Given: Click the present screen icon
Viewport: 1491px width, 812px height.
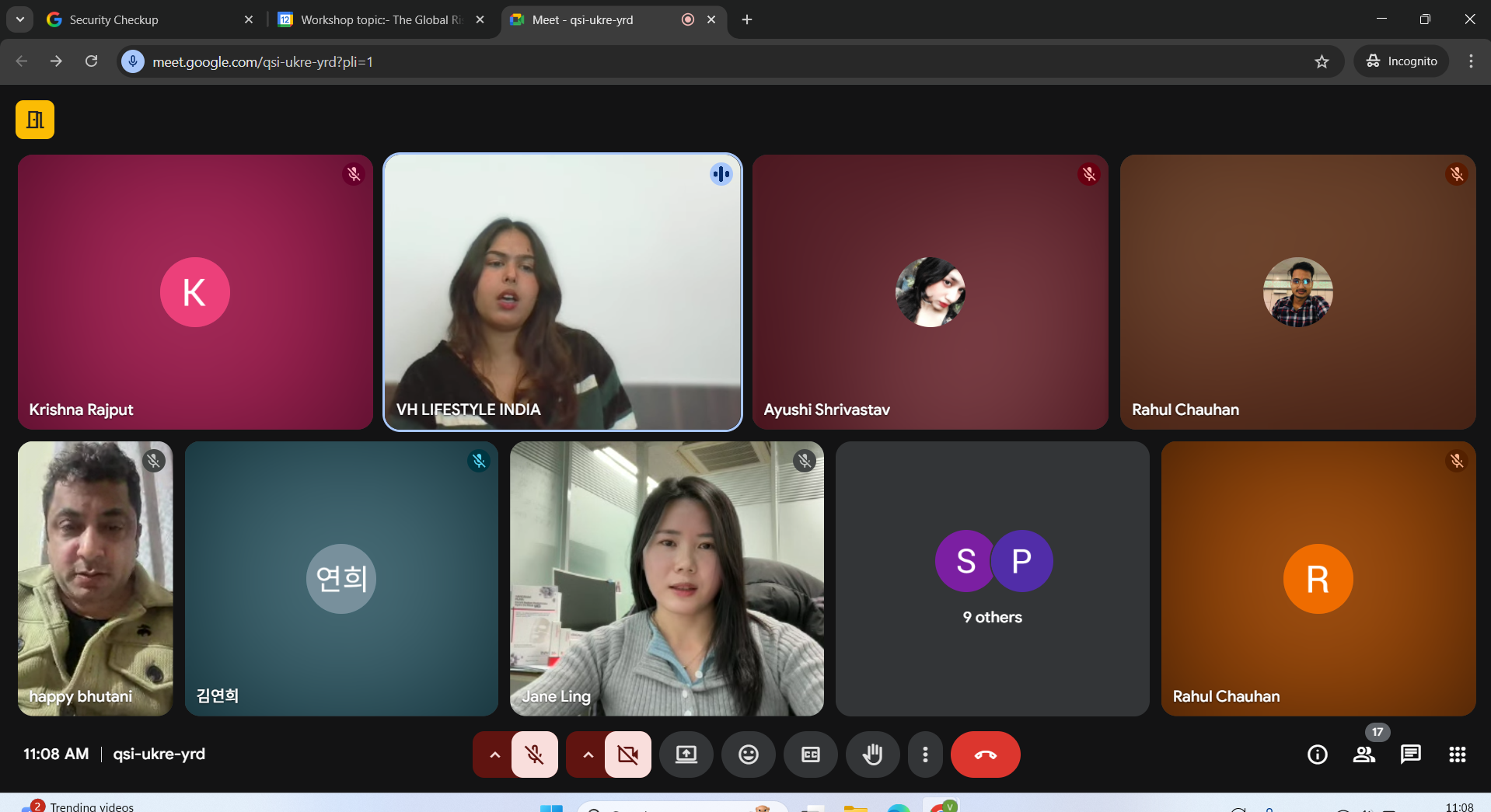Looking at the screenshot, I should pyautogui.click(x=686, y=754).
